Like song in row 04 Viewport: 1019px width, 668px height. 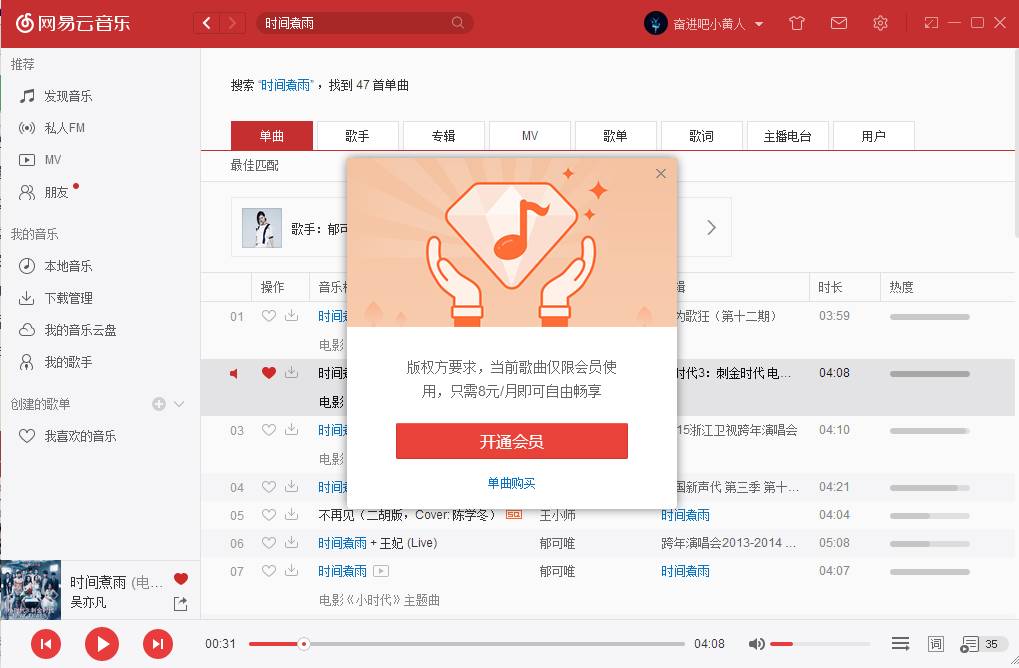click(268, 487)
